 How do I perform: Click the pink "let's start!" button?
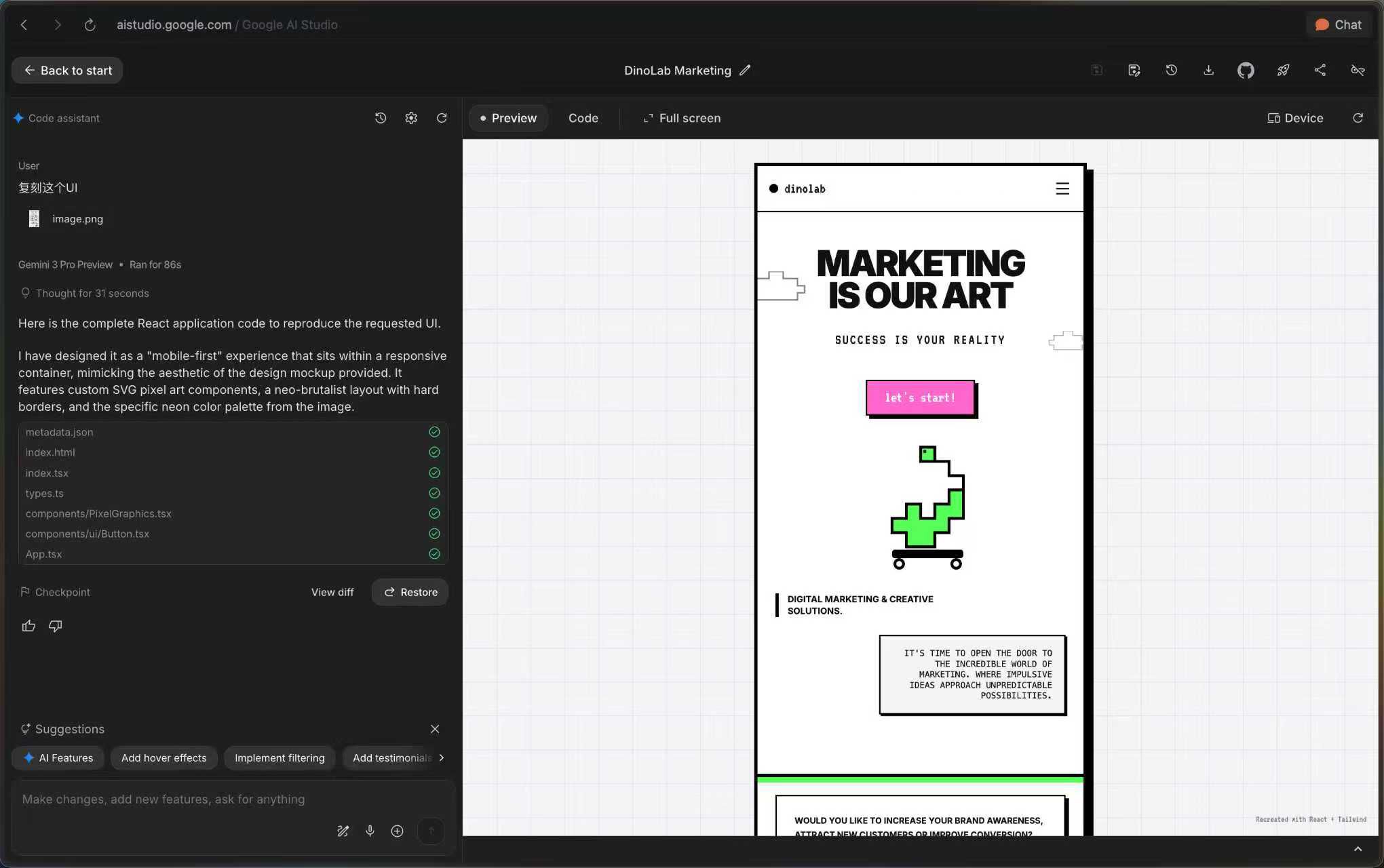pos(920,398)
